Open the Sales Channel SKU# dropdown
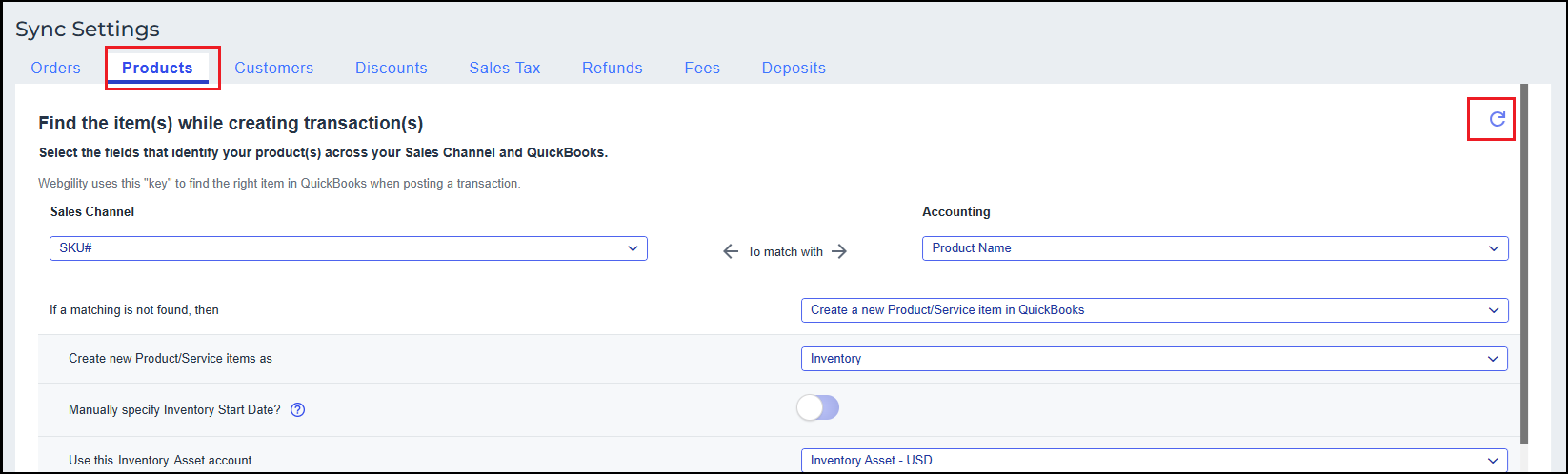 (x=348, y=248)
